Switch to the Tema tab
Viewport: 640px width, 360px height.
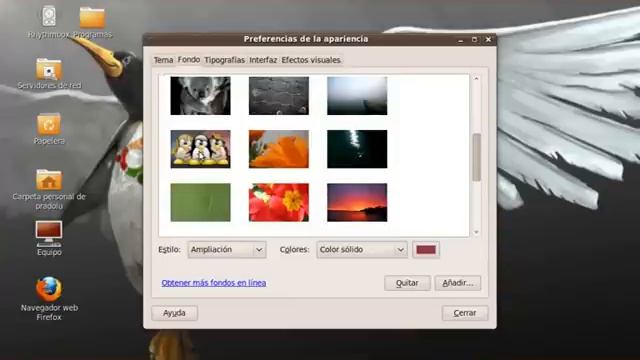163,60
